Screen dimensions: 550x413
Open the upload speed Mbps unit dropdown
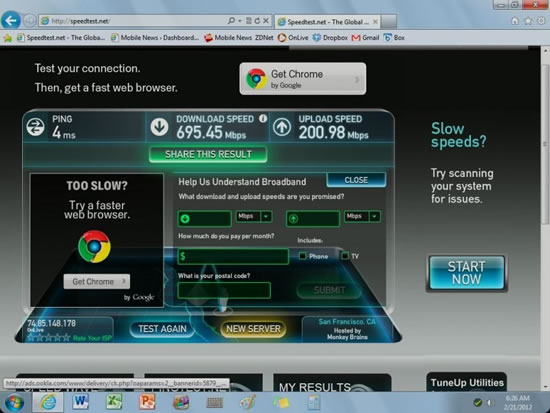click(x=362, y=216)
